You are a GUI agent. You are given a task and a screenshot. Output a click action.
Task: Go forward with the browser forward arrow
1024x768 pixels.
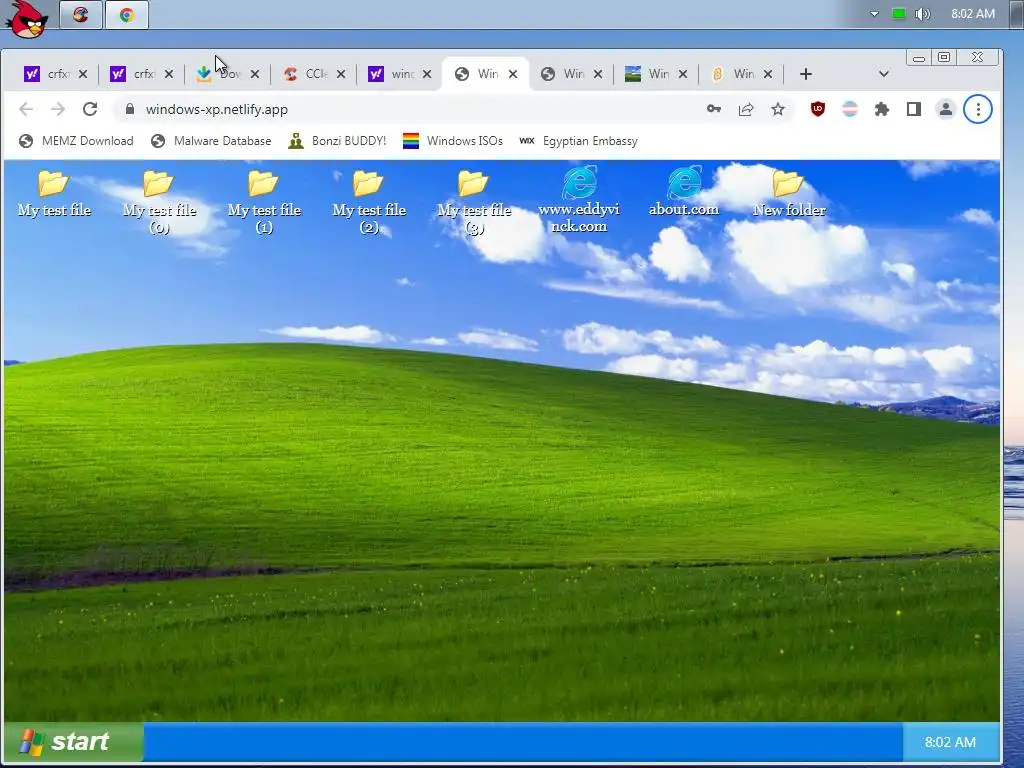pyautogui.click(x=58, y=109)
